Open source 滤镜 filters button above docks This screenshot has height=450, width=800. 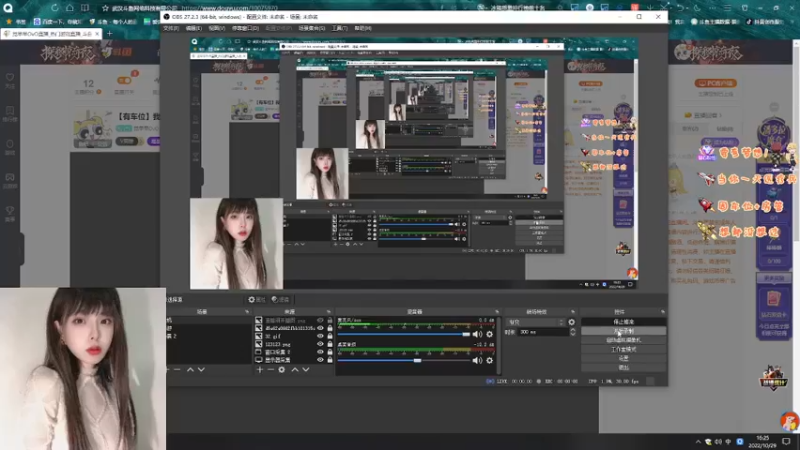[x=281, y=299]
